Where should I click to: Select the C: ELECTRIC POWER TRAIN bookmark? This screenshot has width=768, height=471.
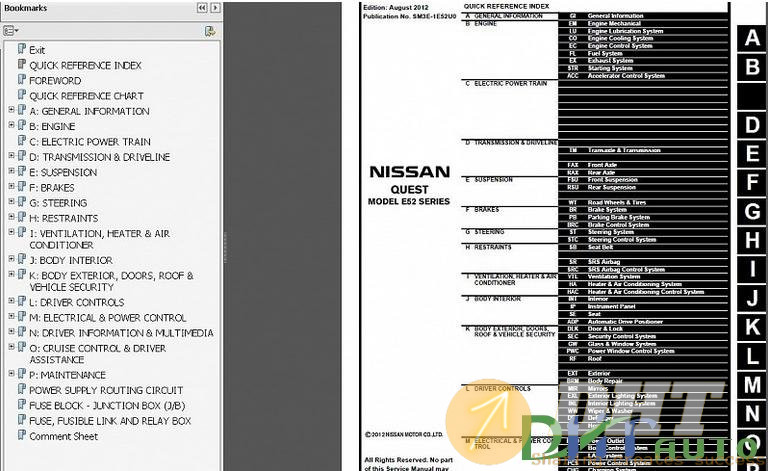[x=90, y=142]
